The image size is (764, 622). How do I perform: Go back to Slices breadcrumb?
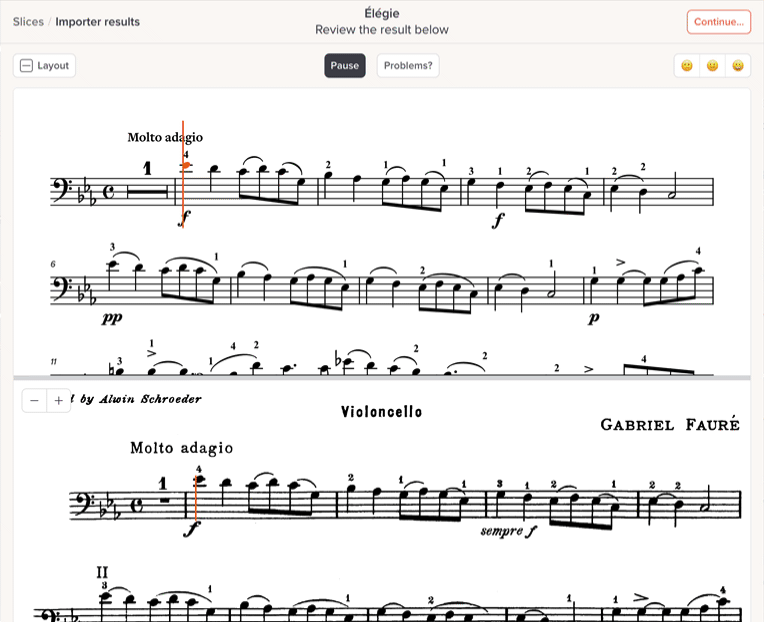(x=28, y=22)
